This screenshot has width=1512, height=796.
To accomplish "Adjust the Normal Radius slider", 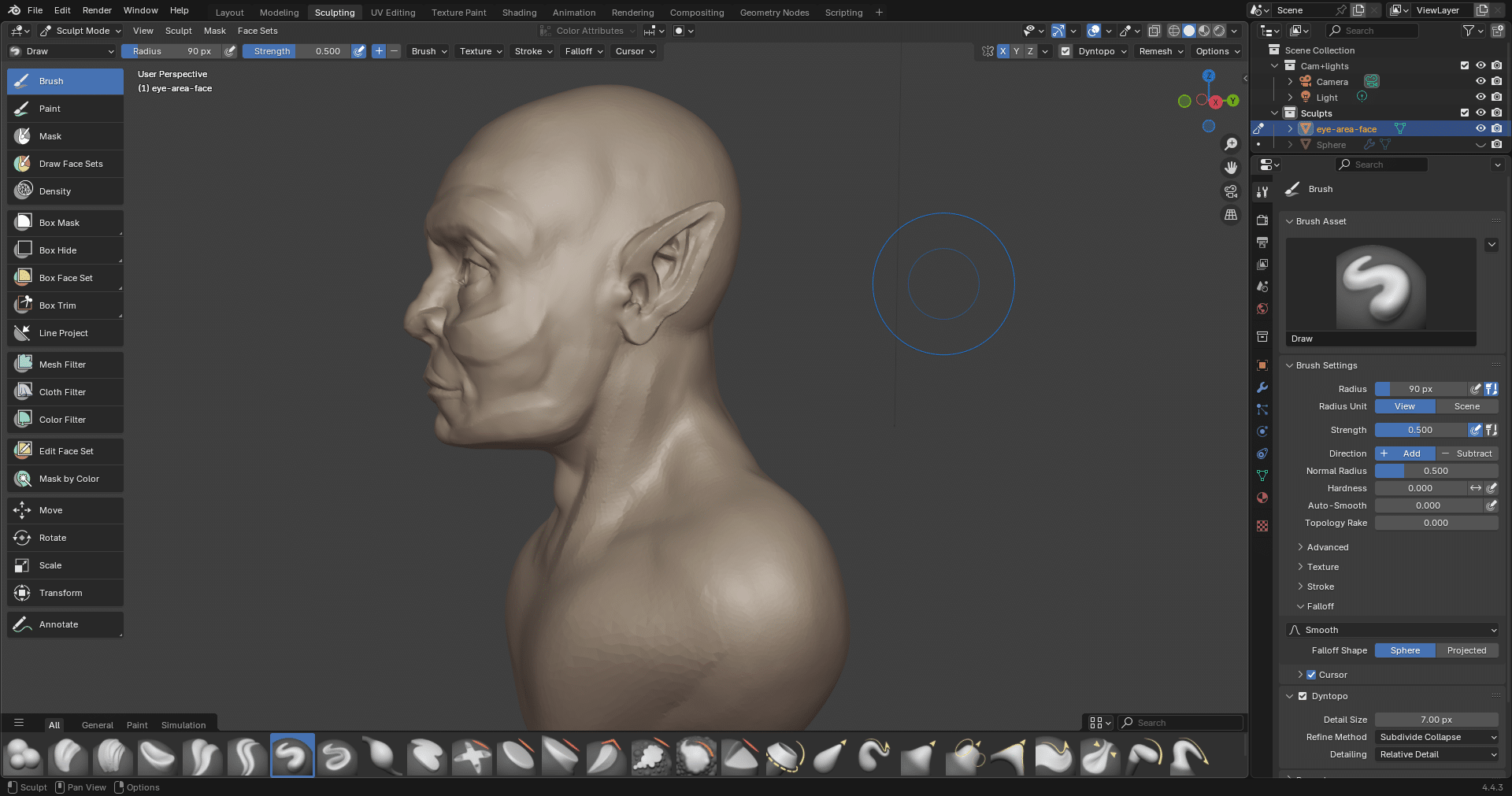I will (x=1436, y=471).
